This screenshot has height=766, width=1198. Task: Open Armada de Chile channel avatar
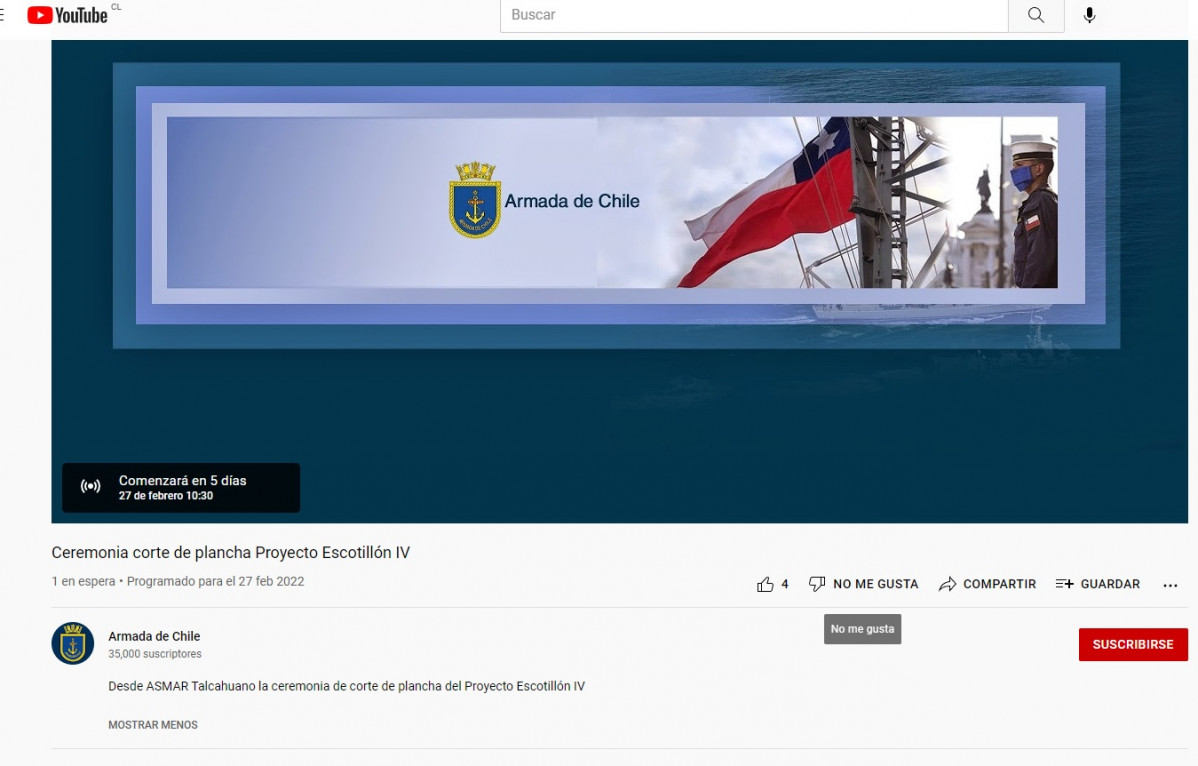(x=73, y=643)
